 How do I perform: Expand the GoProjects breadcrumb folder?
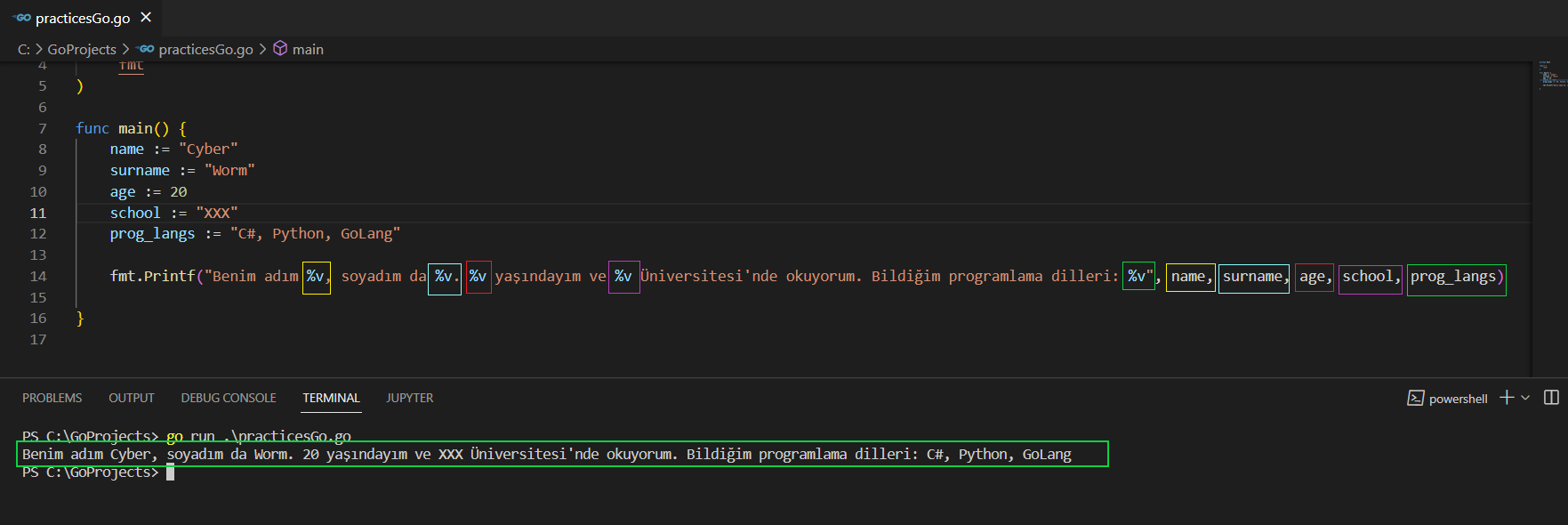point(82,50)
